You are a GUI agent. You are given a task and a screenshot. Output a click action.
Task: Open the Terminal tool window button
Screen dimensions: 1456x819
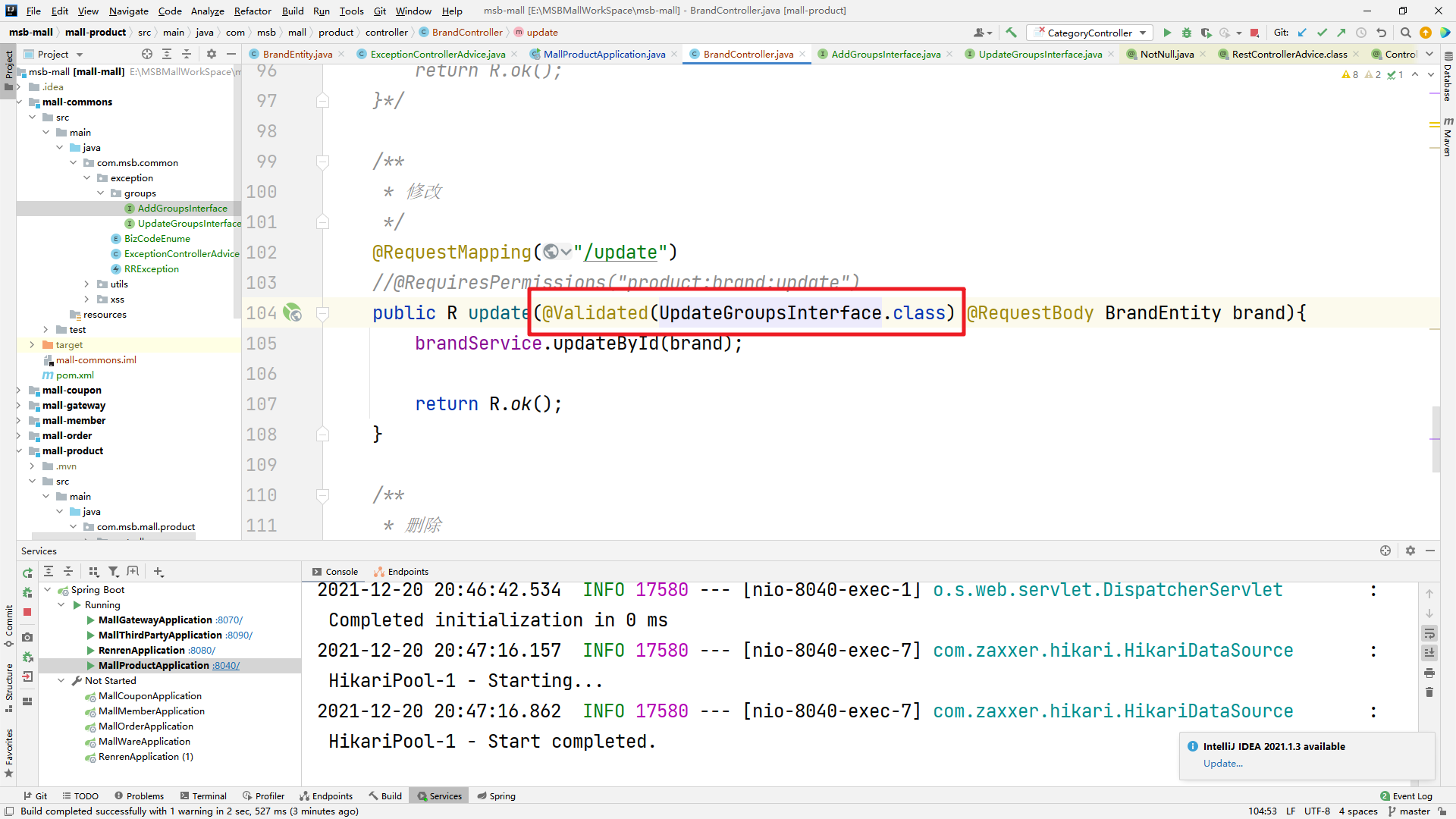pyautogui.click(x=203, y=795)
